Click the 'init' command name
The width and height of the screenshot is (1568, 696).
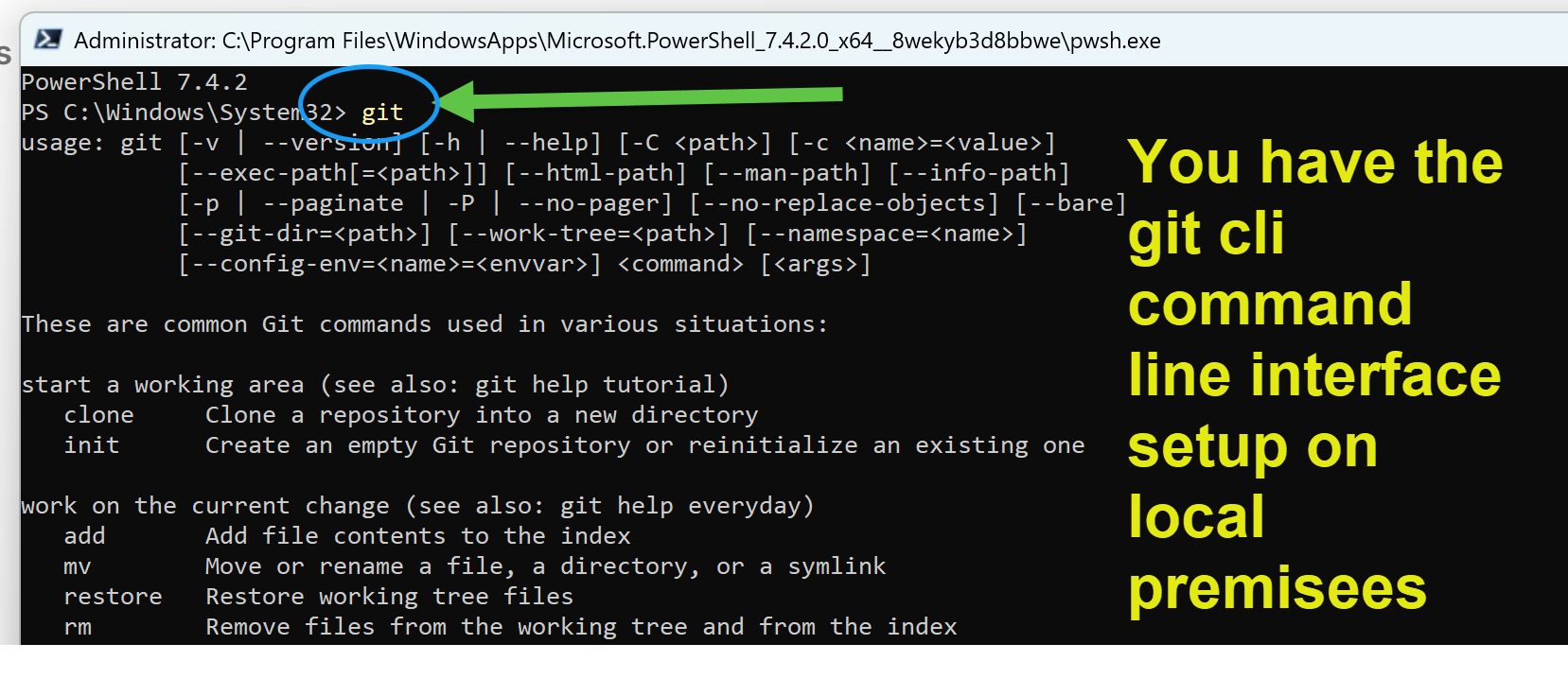point(92,445)
